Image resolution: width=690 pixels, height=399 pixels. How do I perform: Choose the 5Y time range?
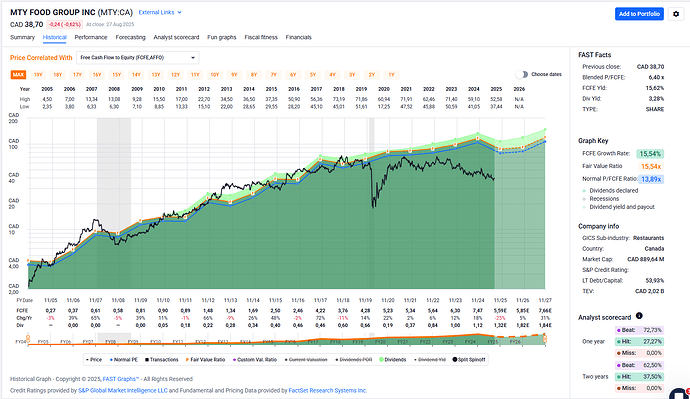click(313, 75)
